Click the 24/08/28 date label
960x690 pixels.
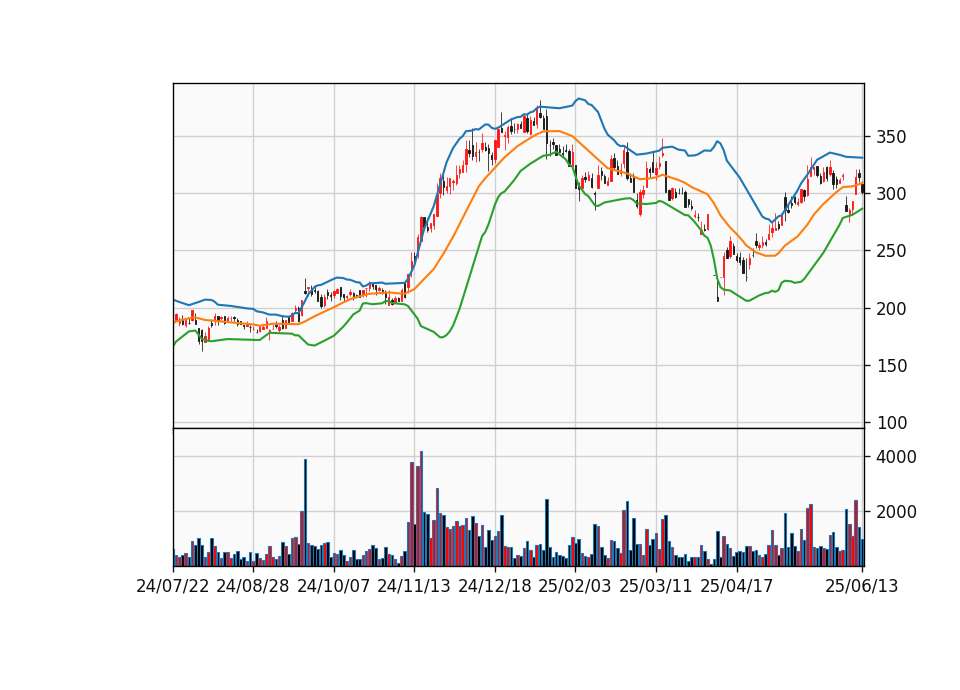click(x=253, y=587)
